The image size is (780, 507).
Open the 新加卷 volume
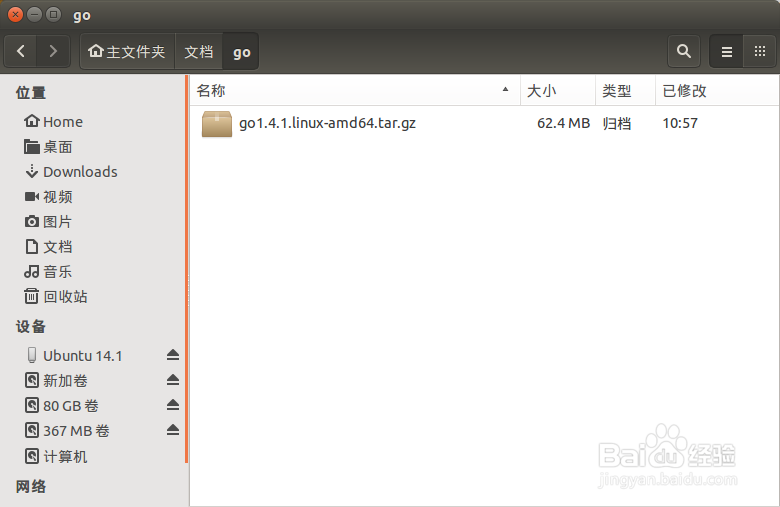coord(65,381)
